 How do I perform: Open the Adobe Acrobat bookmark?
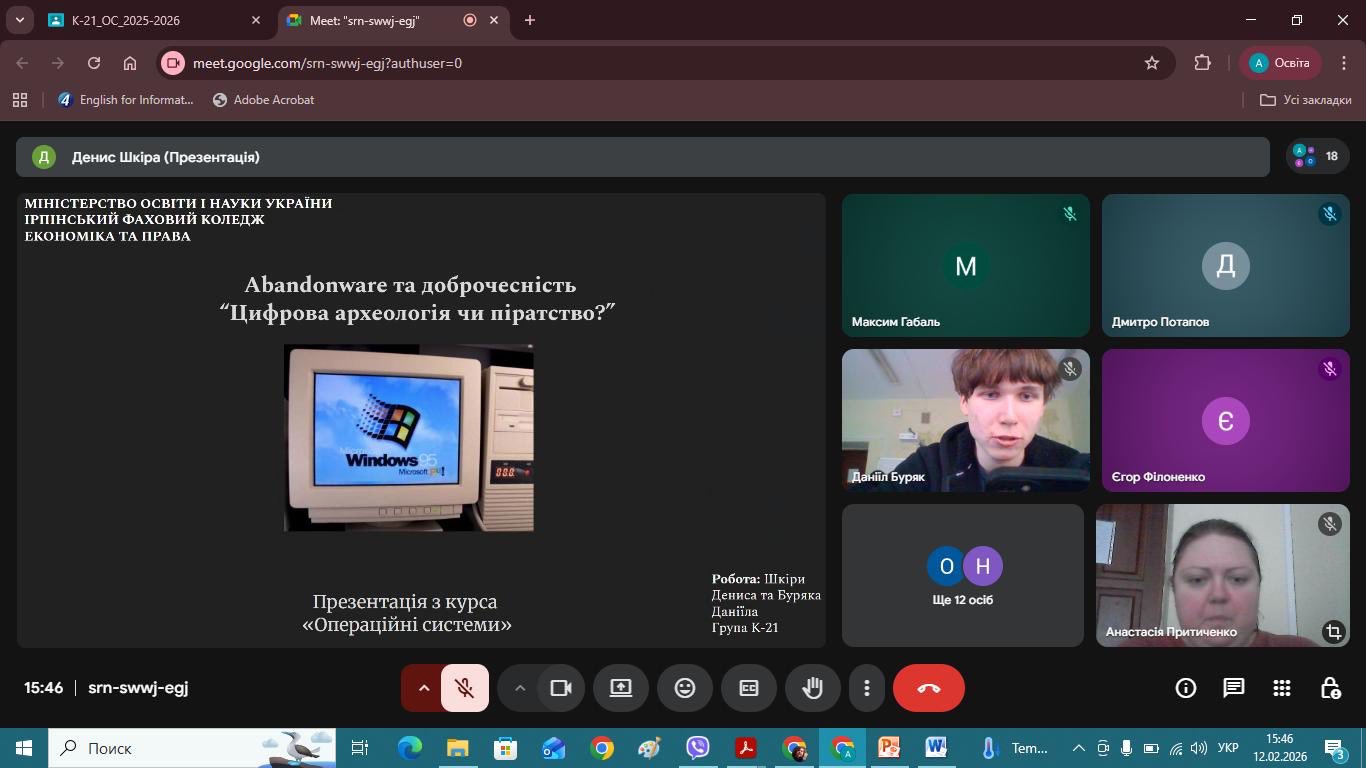point(264,100)
